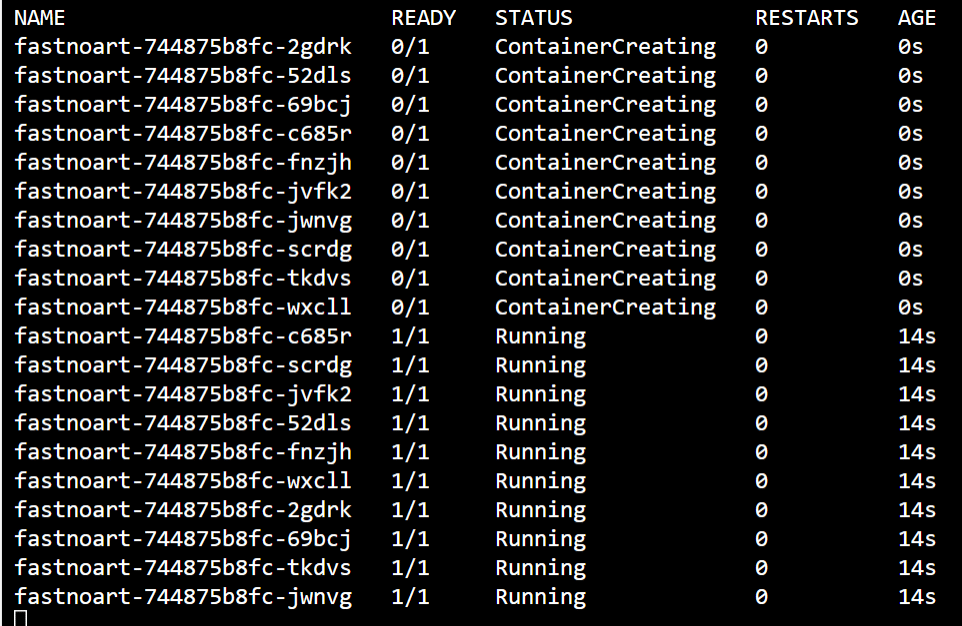Click the 0s age value of creating pod fnzjh
Image resolution: width=962 pixels, height=626 pixels.
click(910, 163)
